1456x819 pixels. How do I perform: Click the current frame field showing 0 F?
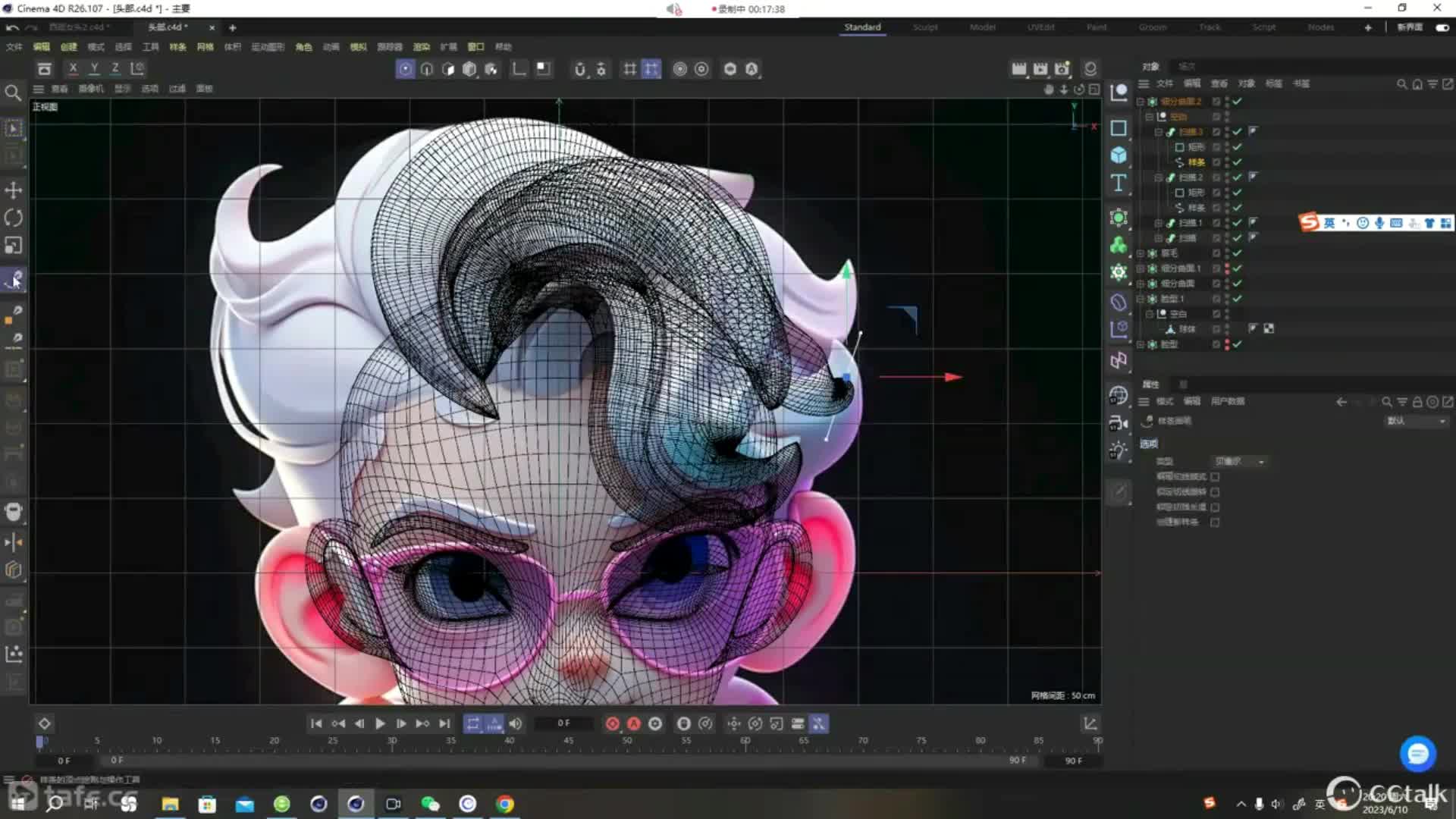[x=563, y=723]
